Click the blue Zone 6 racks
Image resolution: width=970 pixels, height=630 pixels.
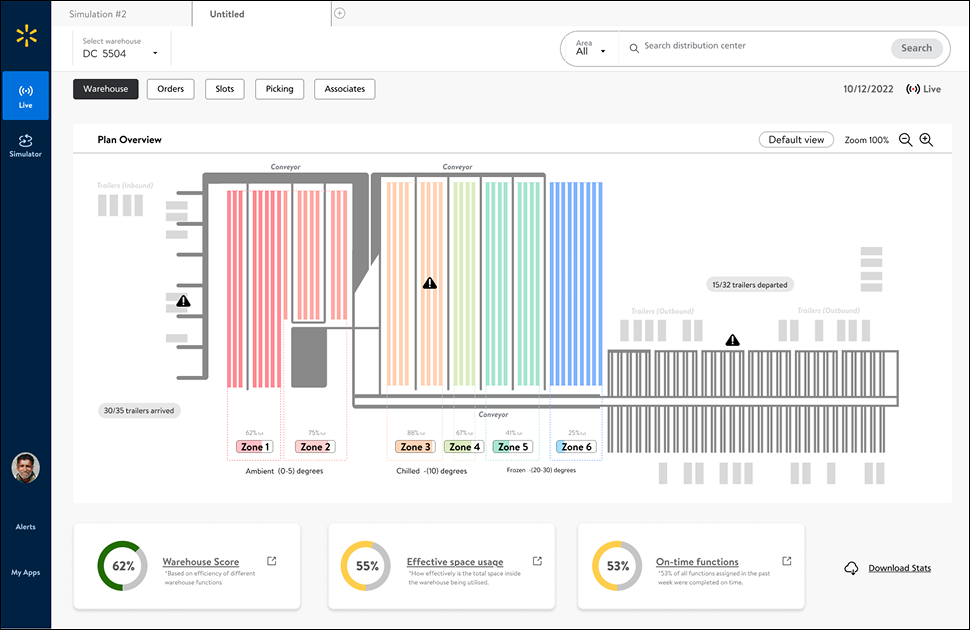pyautogui.click(x=576, y=283)
